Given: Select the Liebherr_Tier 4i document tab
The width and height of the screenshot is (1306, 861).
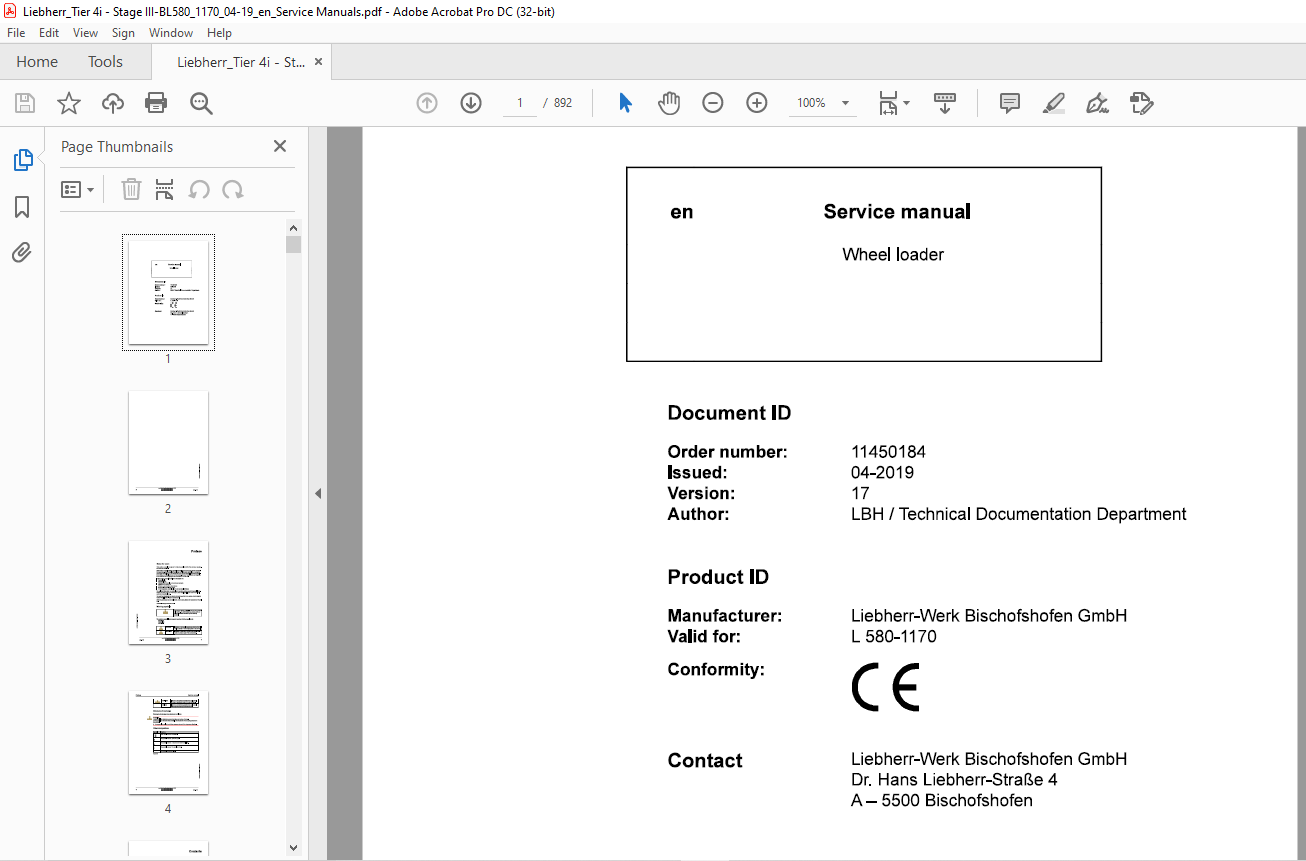Looking at the screenshot, I should (x=241, y=62).
